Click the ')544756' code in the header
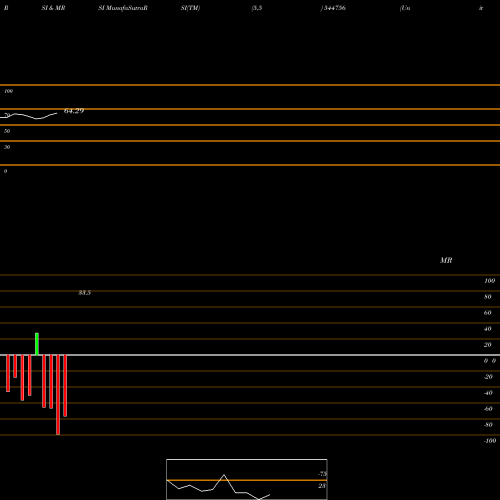 333,8
